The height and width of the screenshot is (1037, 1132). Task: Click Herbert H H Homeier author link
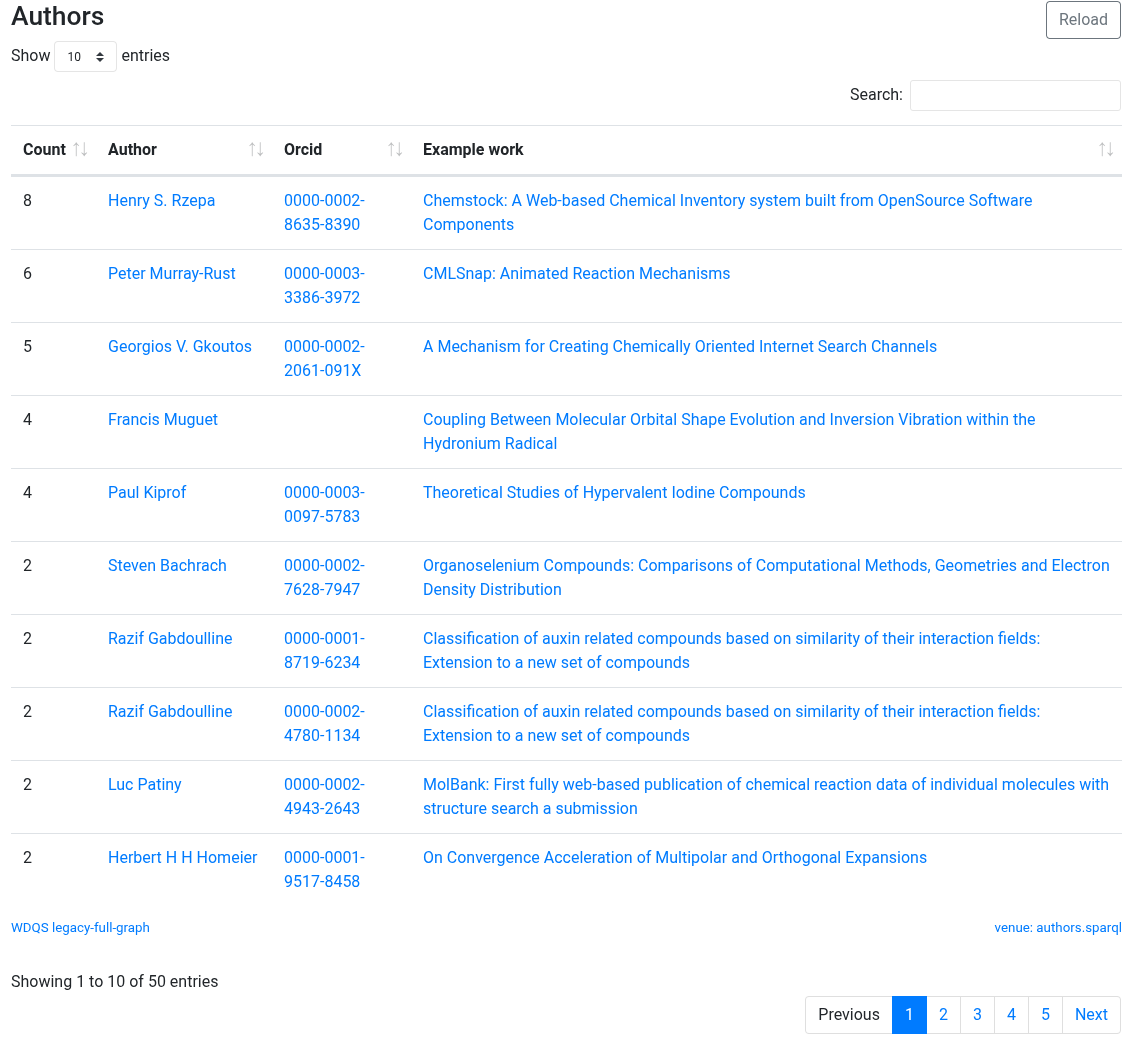[x=183, y=857]
